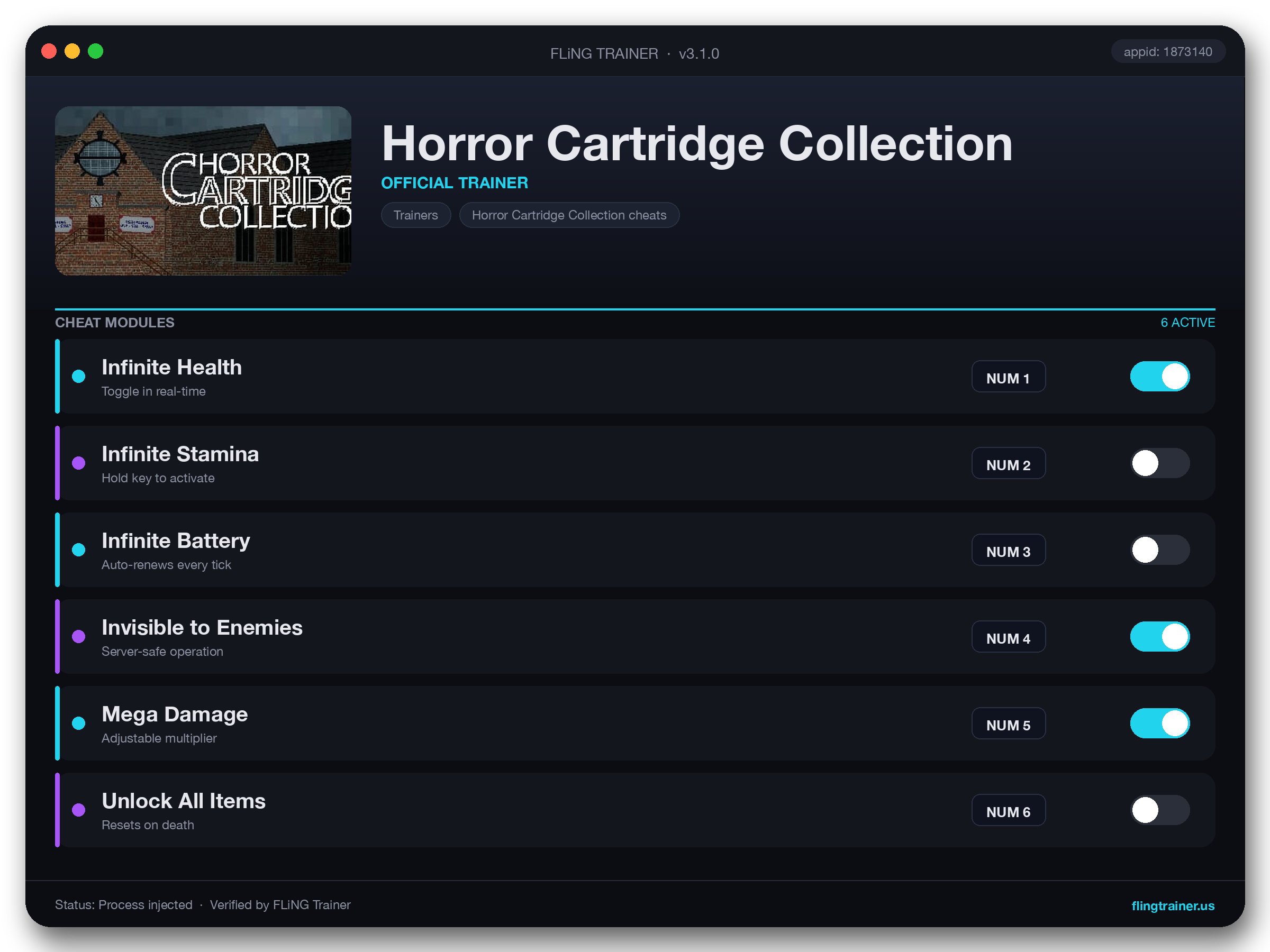Select the Infinite Stamina module title

[180, 454]
